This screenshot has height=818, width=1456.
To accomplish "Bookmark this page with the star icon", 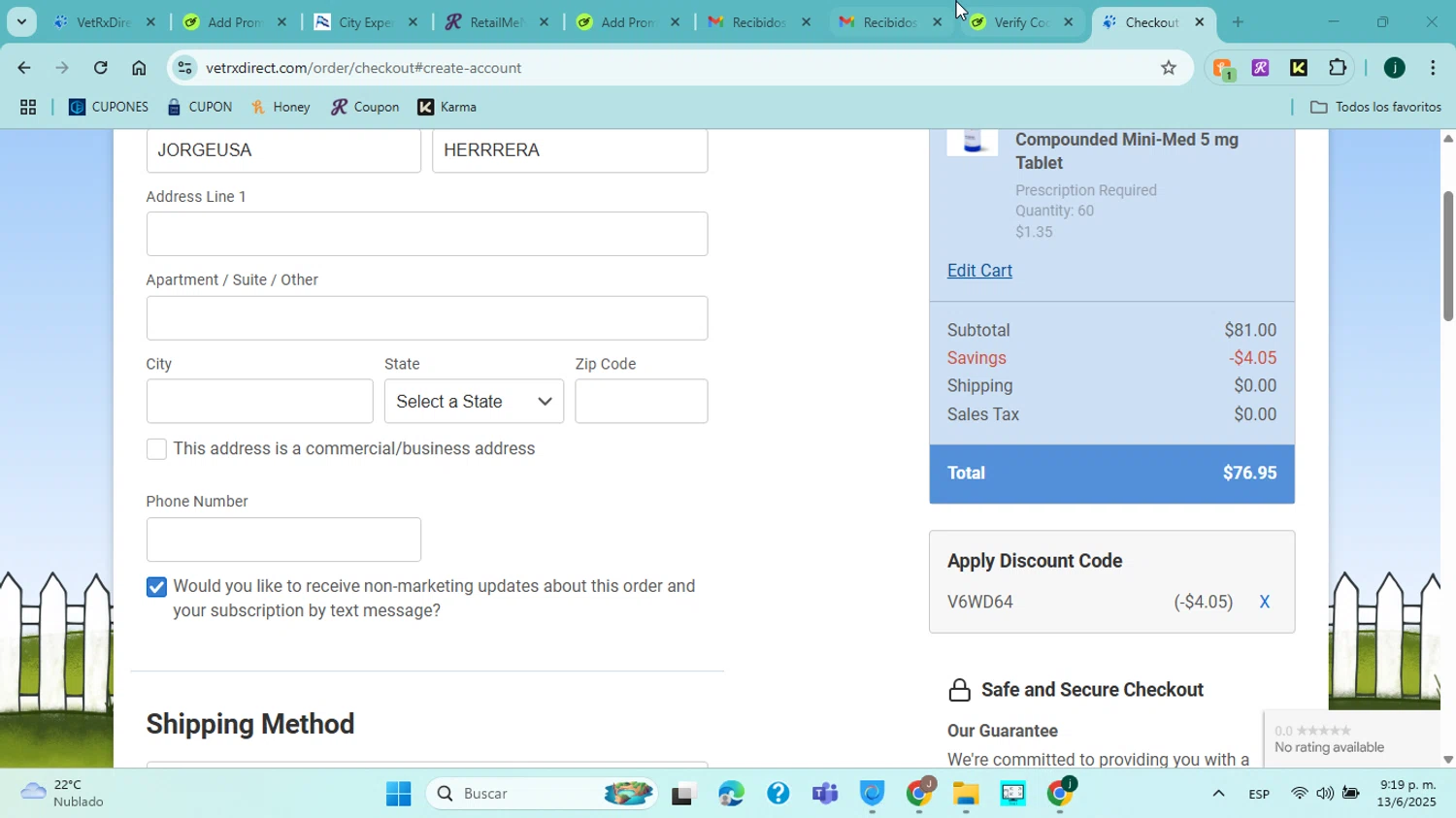I will point(1169,68).
